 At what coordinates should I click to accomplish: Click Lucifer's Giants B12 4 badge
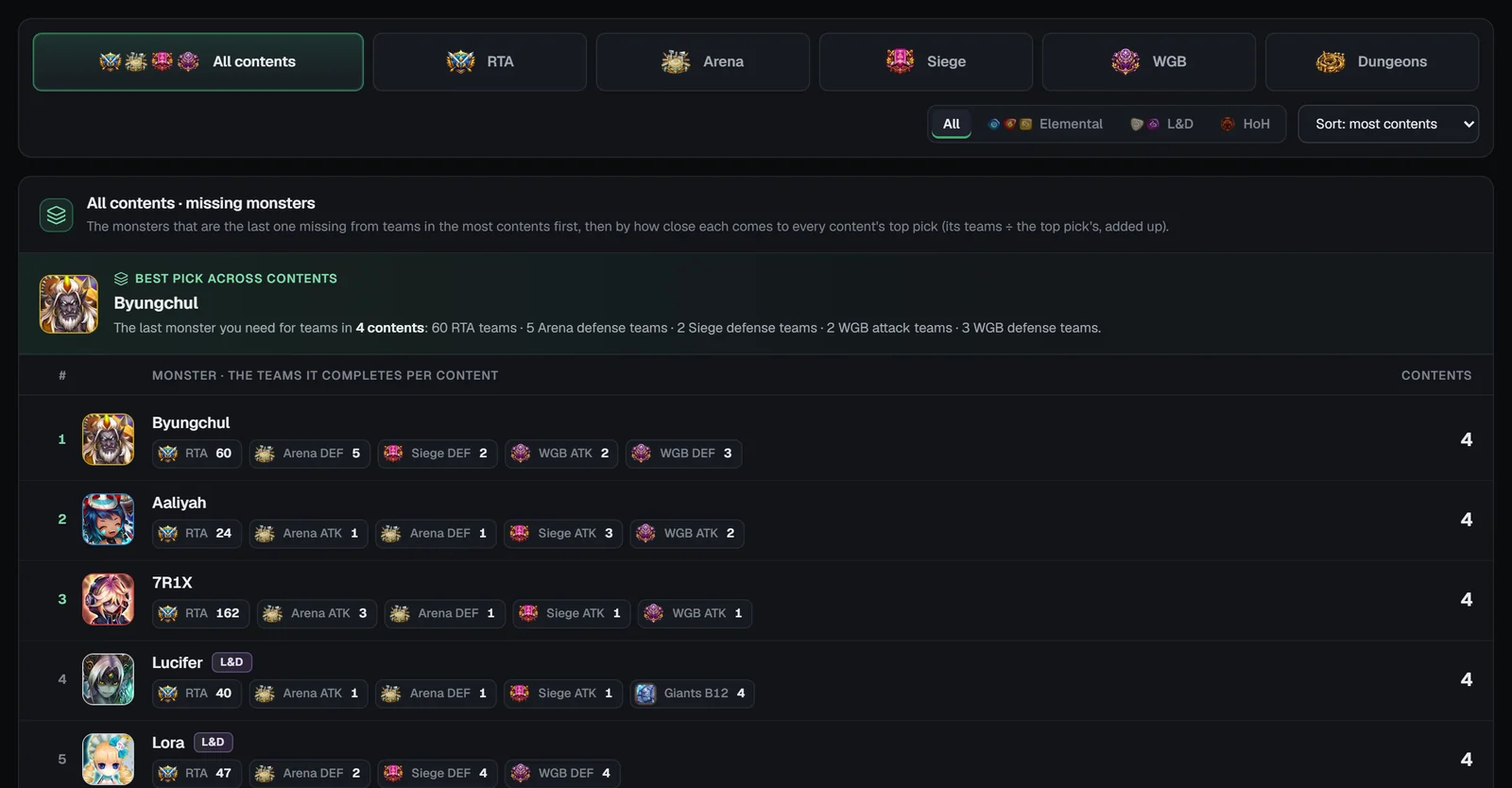click(x=692, y=694)
